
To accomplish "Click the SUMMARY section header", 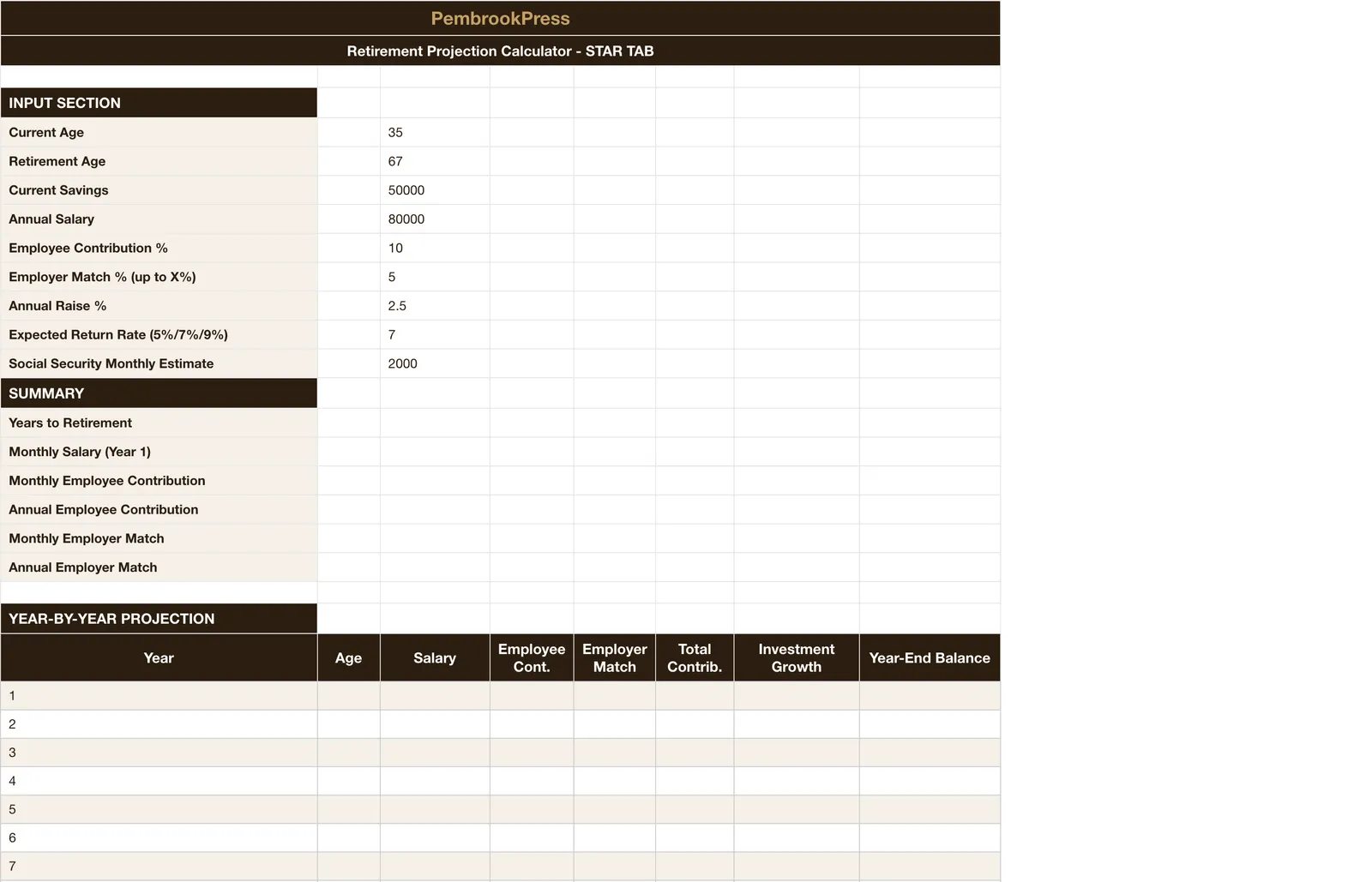I will pos(159,393).
